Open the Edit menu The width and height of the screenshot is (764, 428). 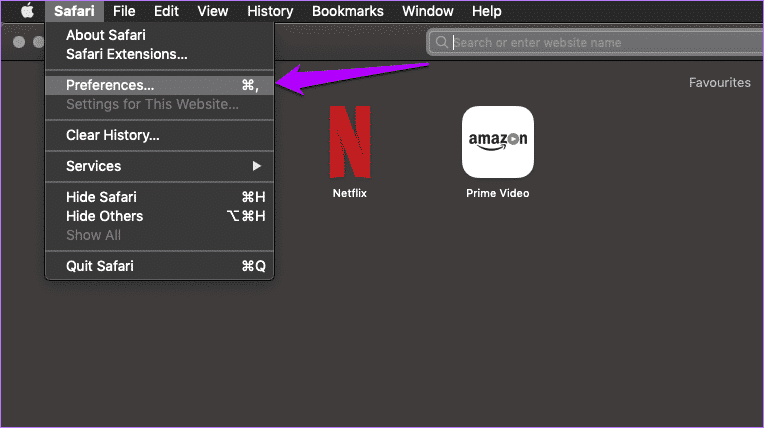pyautogui.click(x=166, y=11)
